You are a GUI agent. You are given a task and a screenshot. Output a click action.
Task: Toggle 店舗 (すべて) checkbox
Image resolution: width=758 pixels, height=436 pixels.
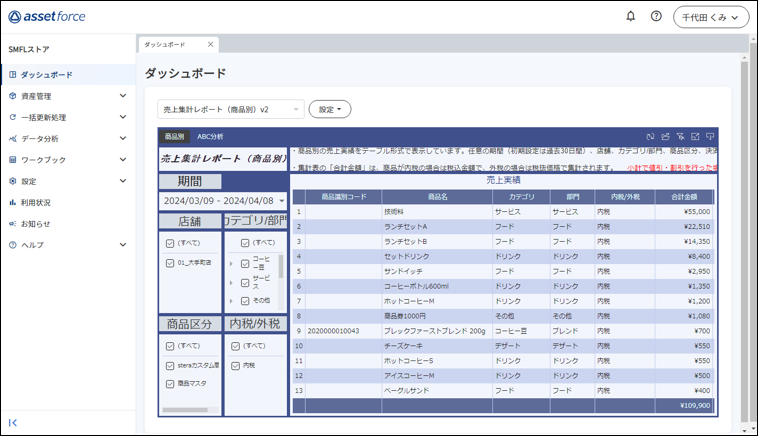point(170,243)
